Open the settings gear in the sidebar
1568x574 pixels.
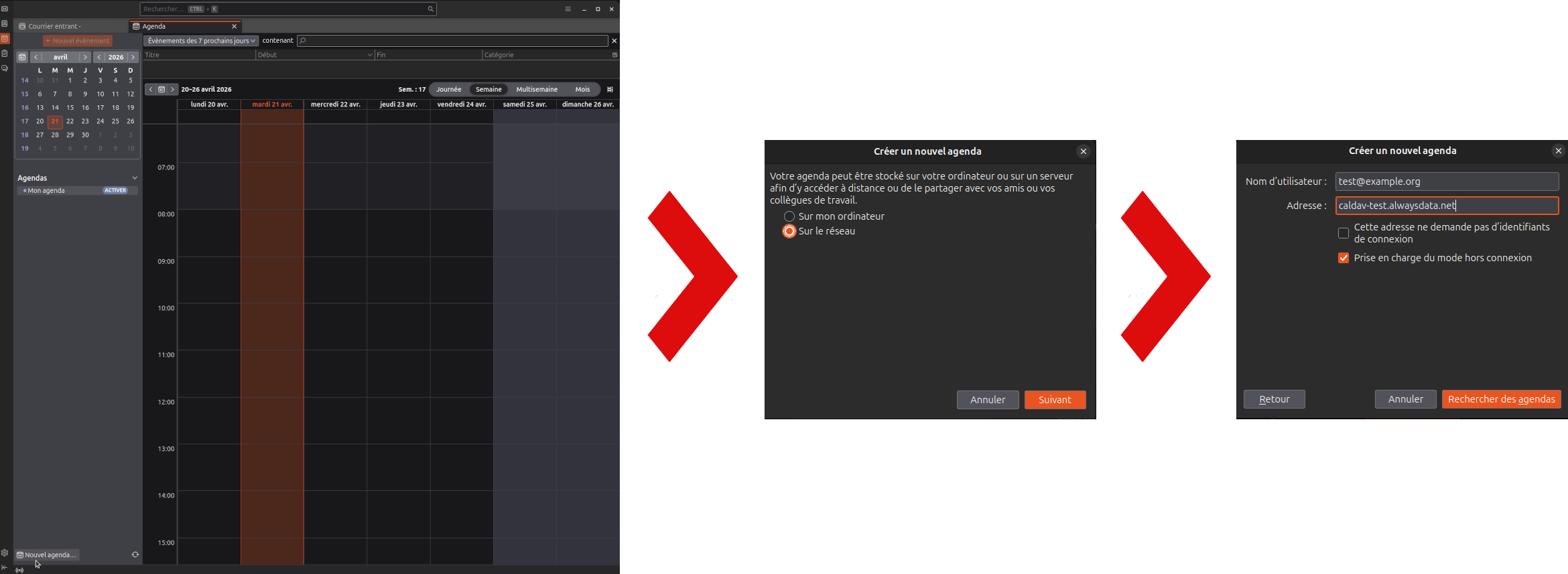coord(5,553)
